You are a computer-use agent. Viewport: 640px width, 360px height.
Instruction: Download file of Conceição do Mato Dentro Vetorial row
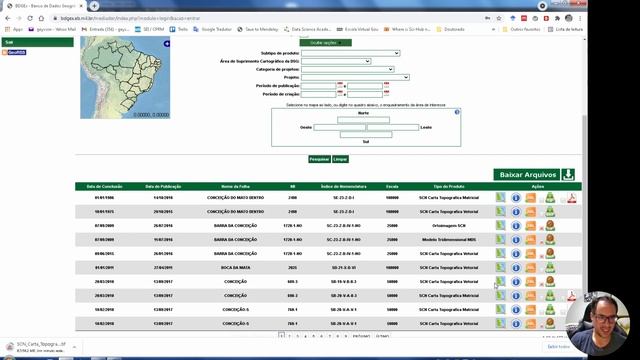[550, 211]
